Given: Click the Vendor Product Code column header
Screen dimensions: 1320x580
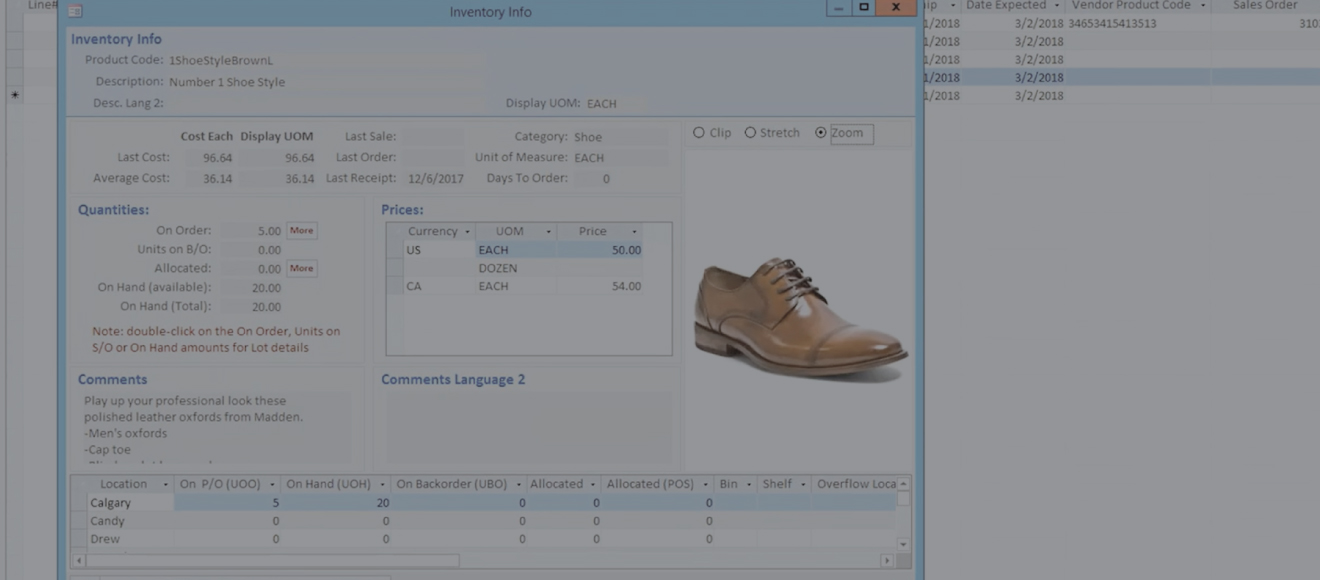Looking at the screenshot, I should [1130, 6].
